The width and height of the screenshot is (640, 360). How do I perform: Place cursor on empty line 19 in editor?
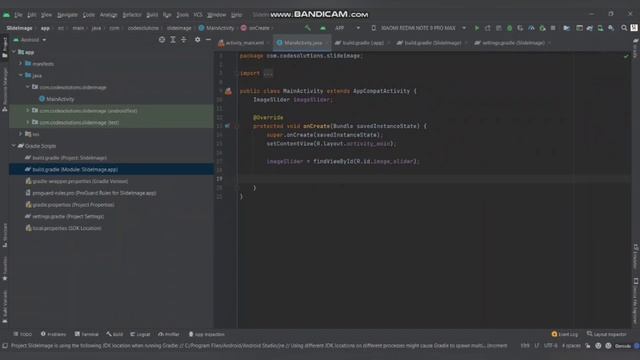click(433, 179)
